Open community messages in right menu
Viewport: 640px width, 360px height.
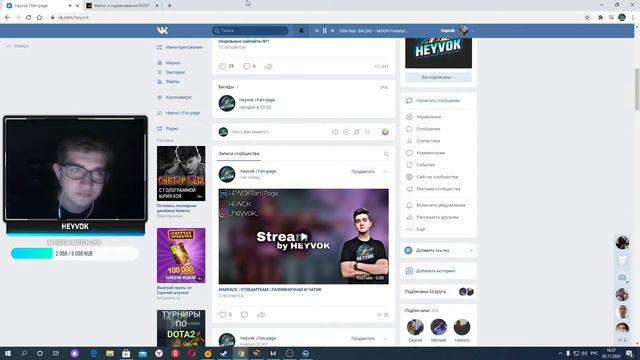[x=428, y=129]
